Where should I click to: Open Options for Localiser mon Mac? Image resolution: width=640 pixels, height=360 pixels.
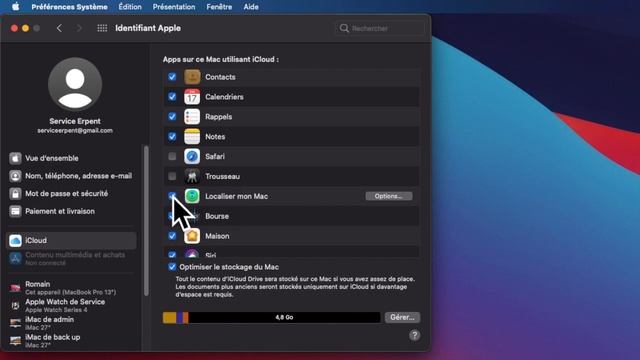389,196
